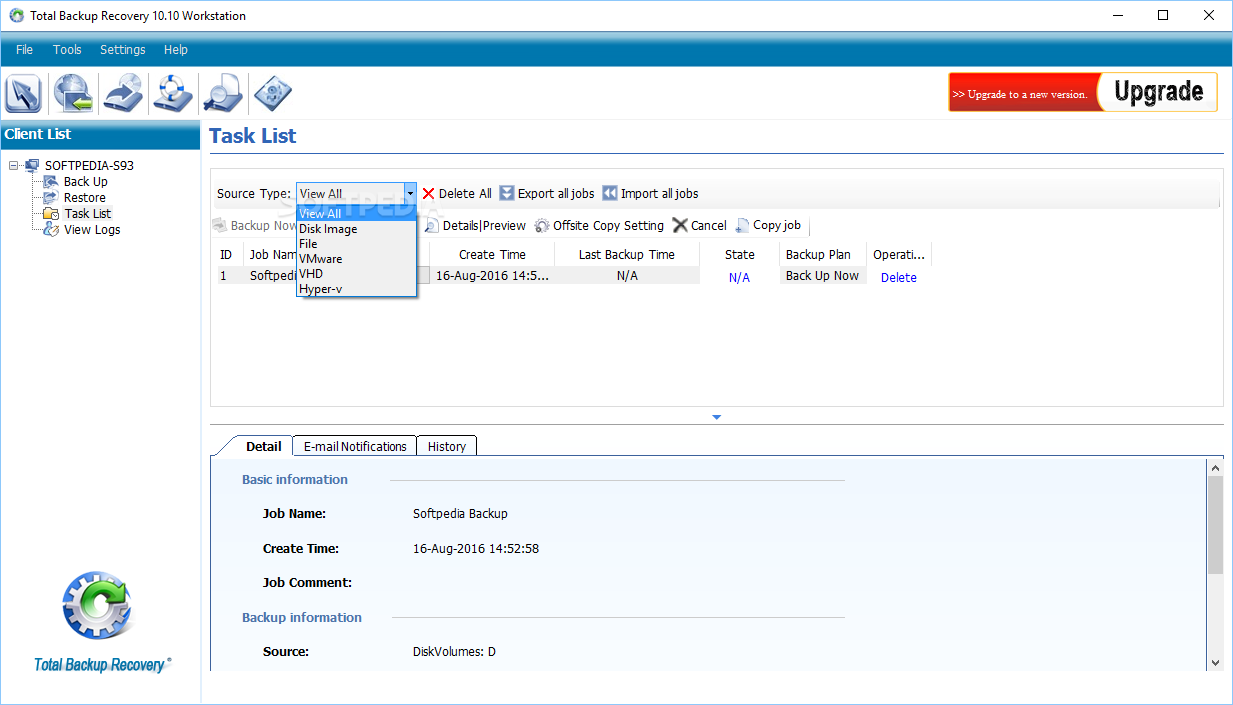Select the Restore tree item
The height and width of the screenshot is (705, 1233).
tap(85, 198)
